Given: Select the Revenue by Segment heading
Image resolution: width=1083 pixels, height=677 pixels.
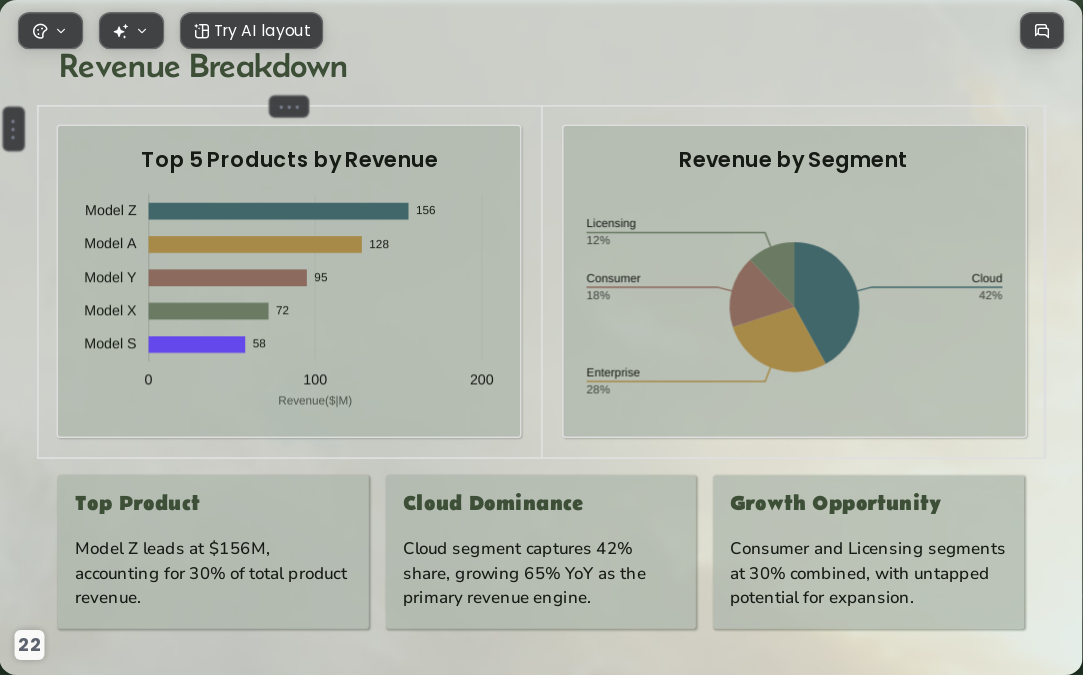Looking at the screenshot, I should tap(793, 160).
